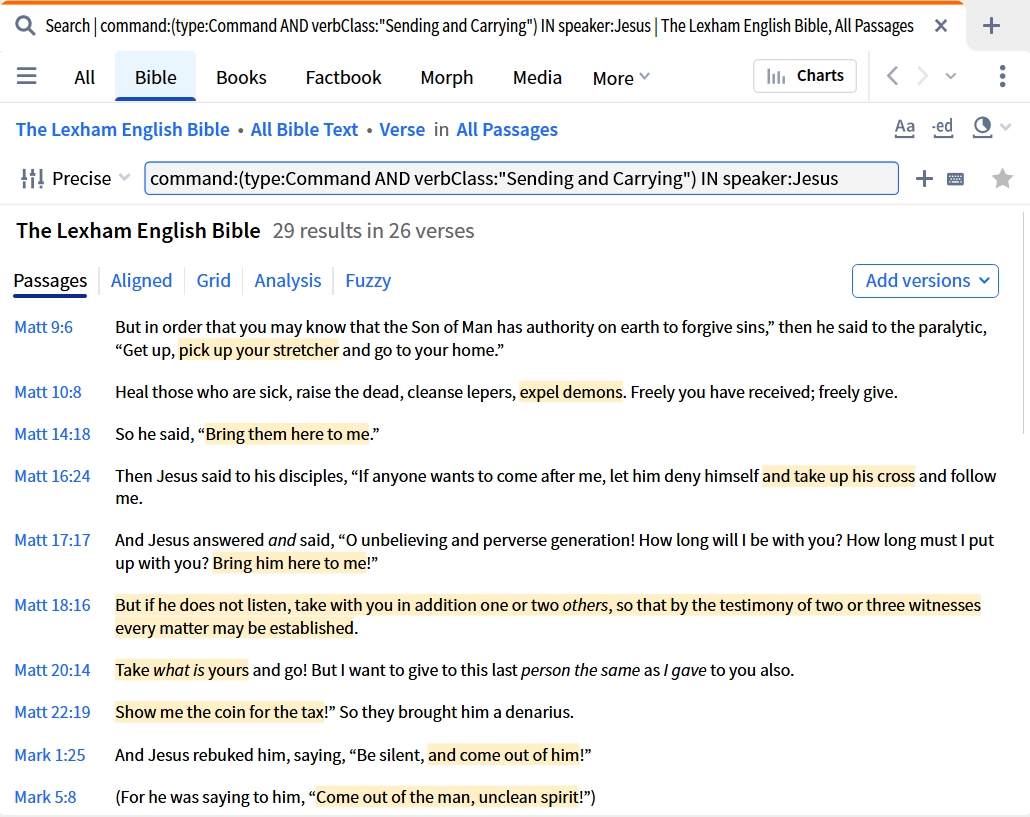
Task: Open the Charts view
Action: tap(805, 76)
